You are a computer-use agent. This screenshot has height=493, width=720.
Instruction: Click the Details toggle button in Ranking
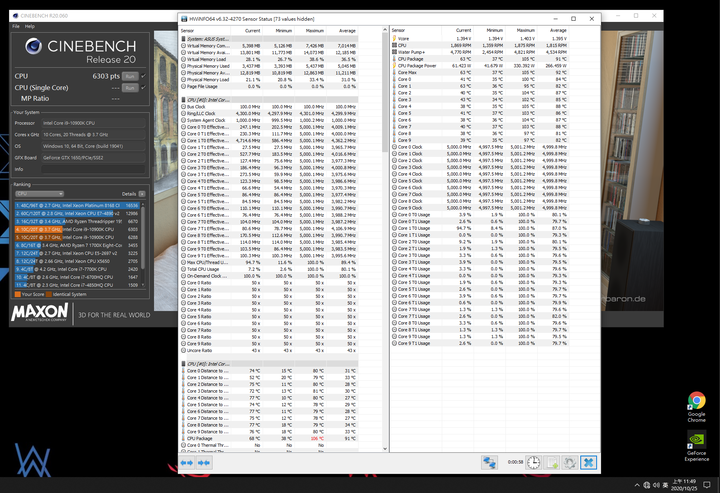[142, 194]
